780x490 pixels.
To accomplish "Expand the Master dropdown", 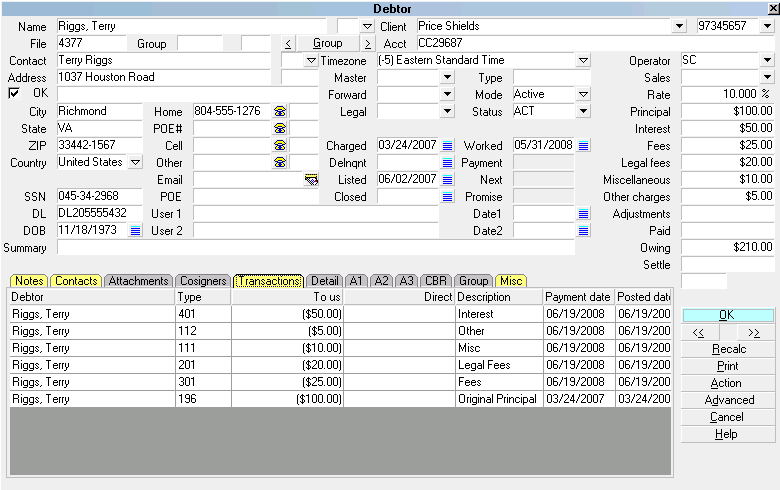I will tap(447, 78).
